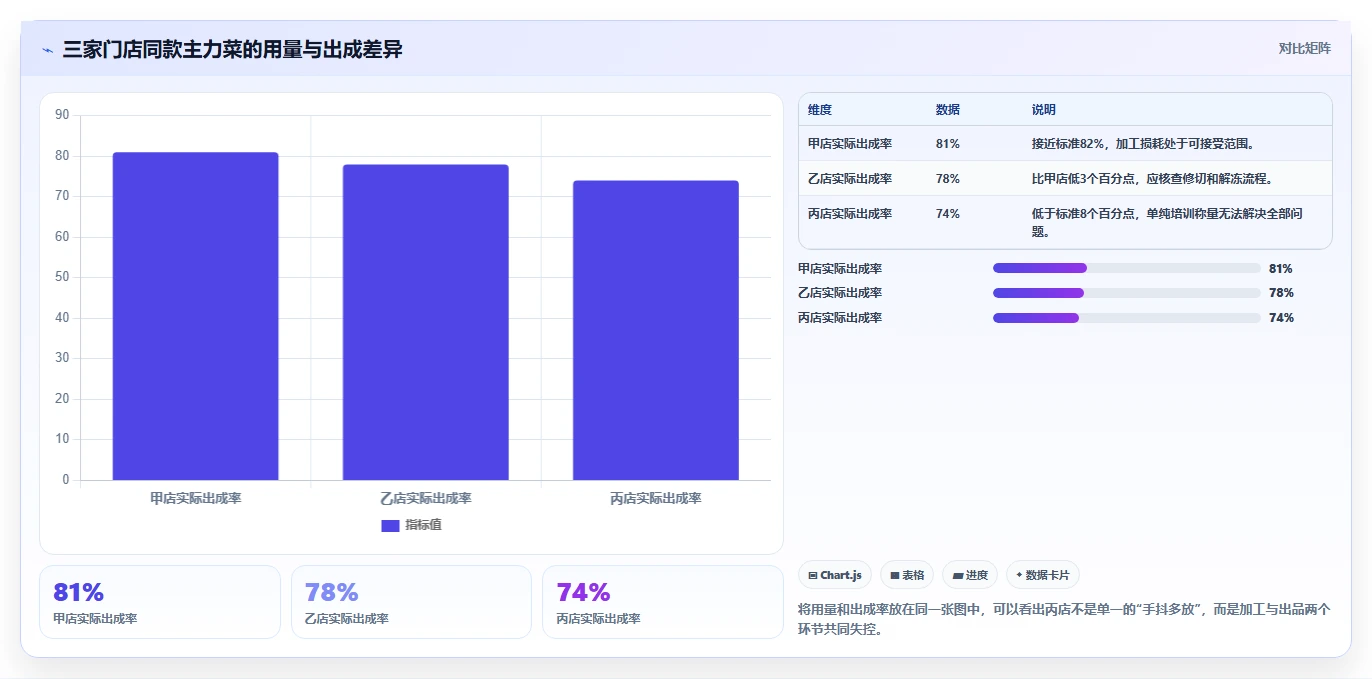The width and height of the screenshot is (1372, 679).
Task: Click the y-axis tick labeled 10
Action: [62, 439]
